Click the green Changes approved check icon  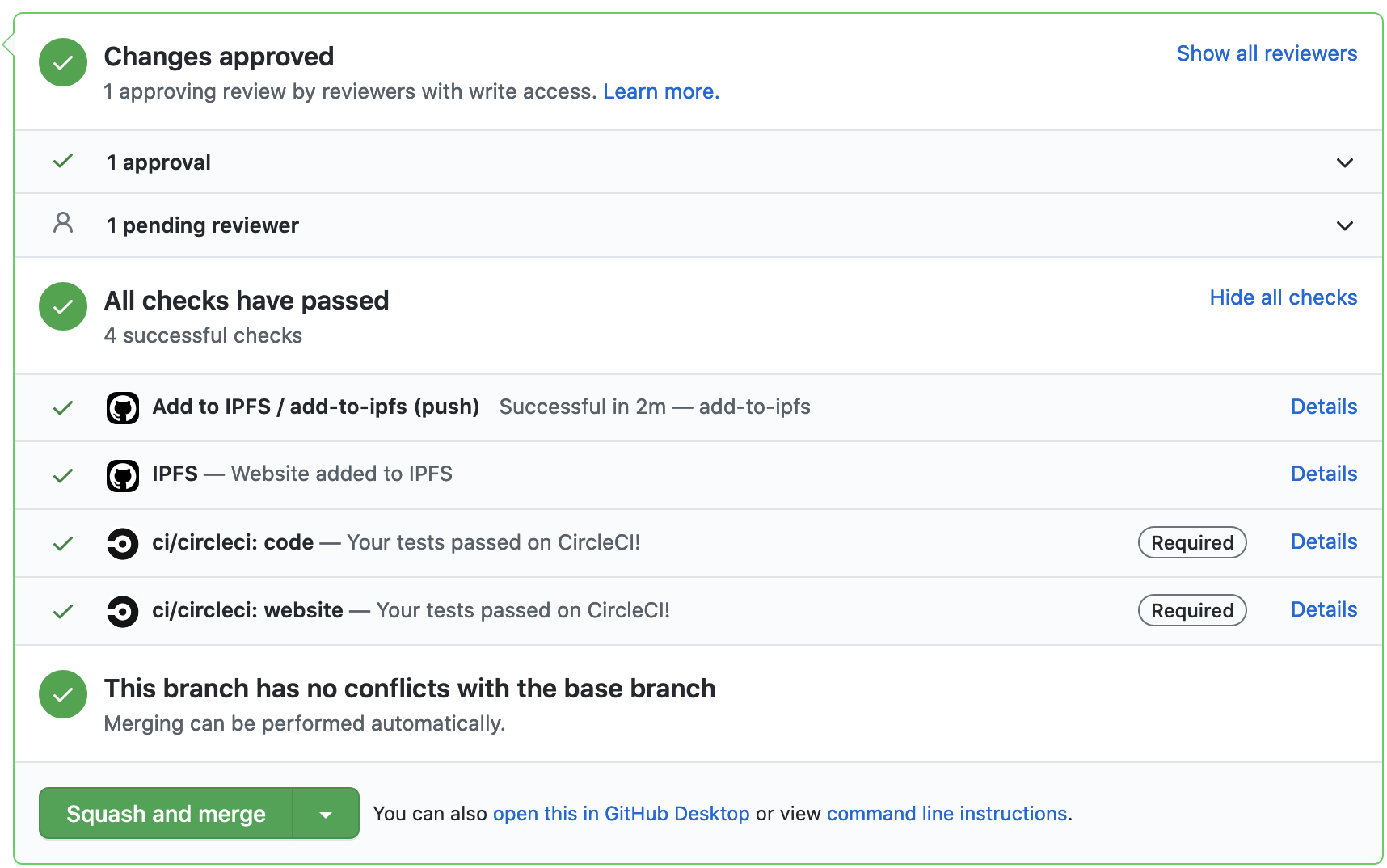63,62
